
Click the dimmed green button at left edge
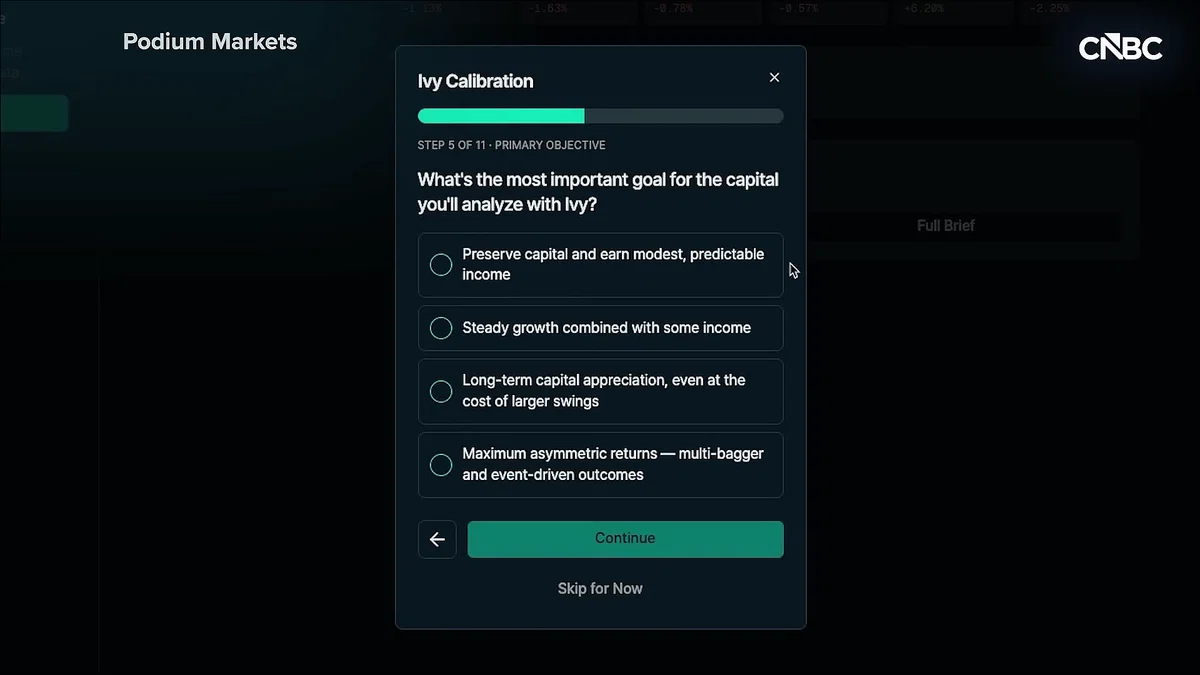coord(34,113)
